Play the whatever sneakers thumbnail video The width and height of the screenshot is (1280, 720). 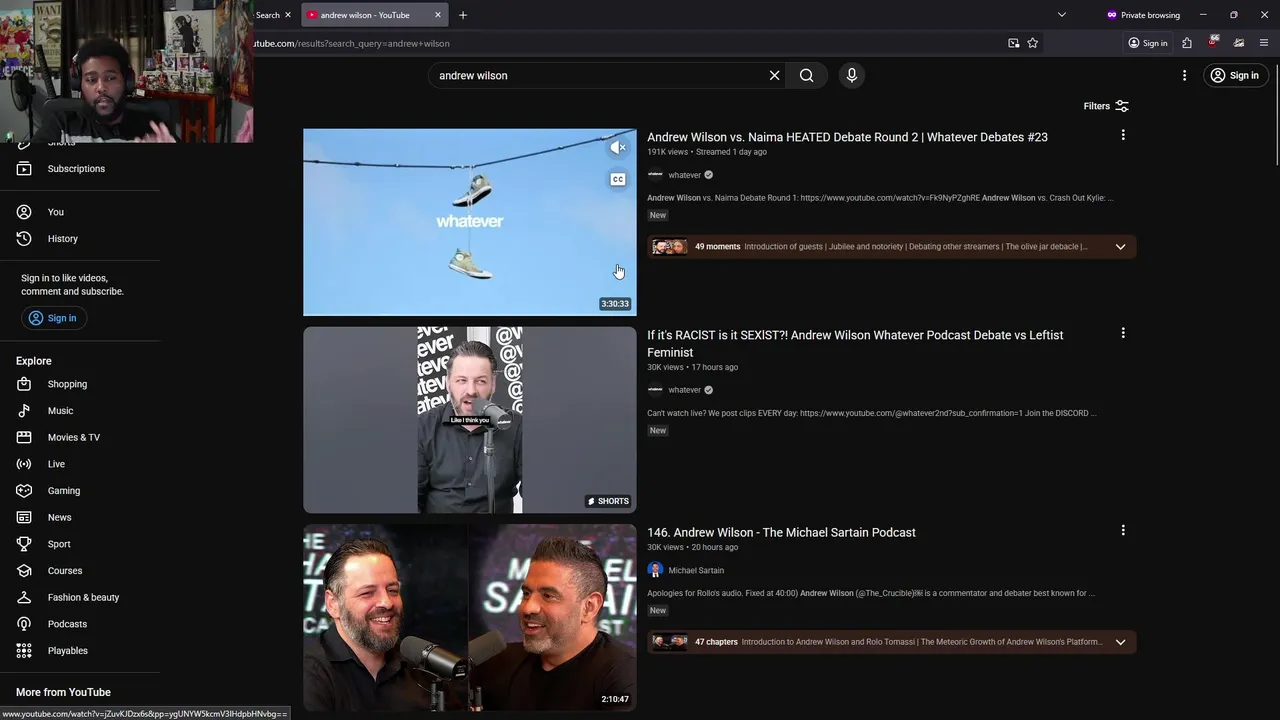[470, 222]
